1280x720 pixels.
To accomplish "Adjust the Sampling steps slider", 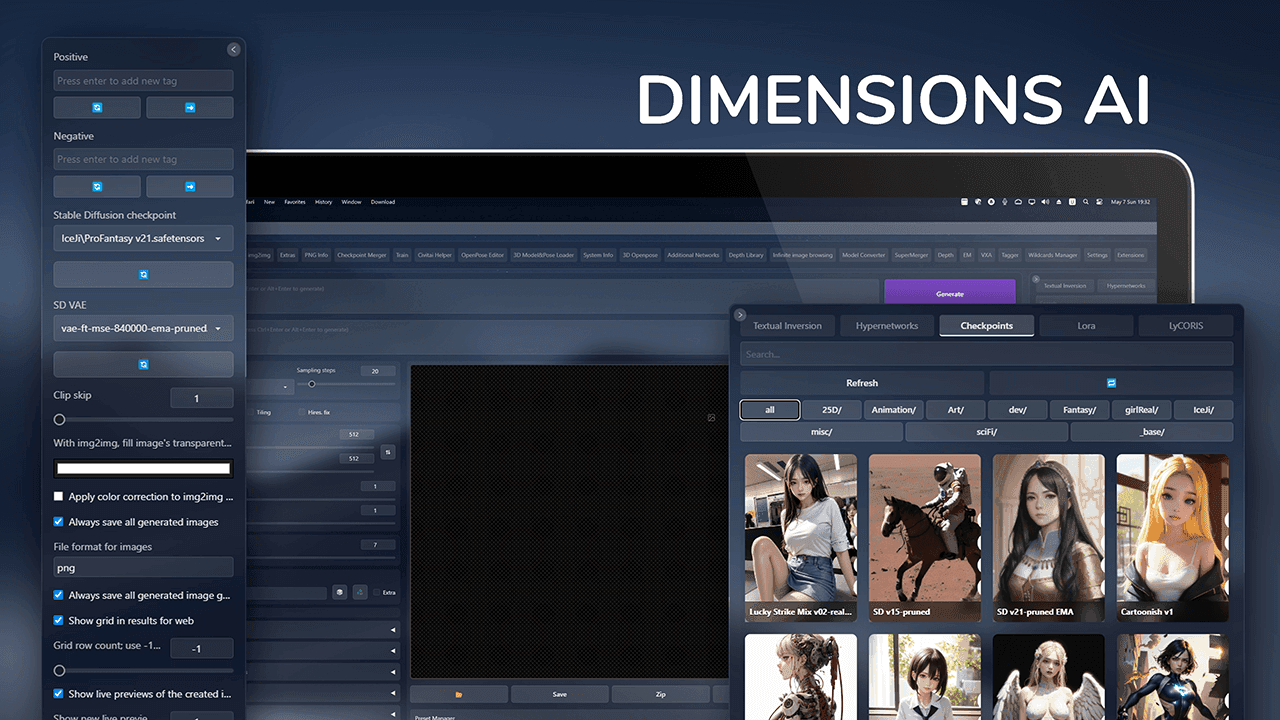I will point(346,384).
